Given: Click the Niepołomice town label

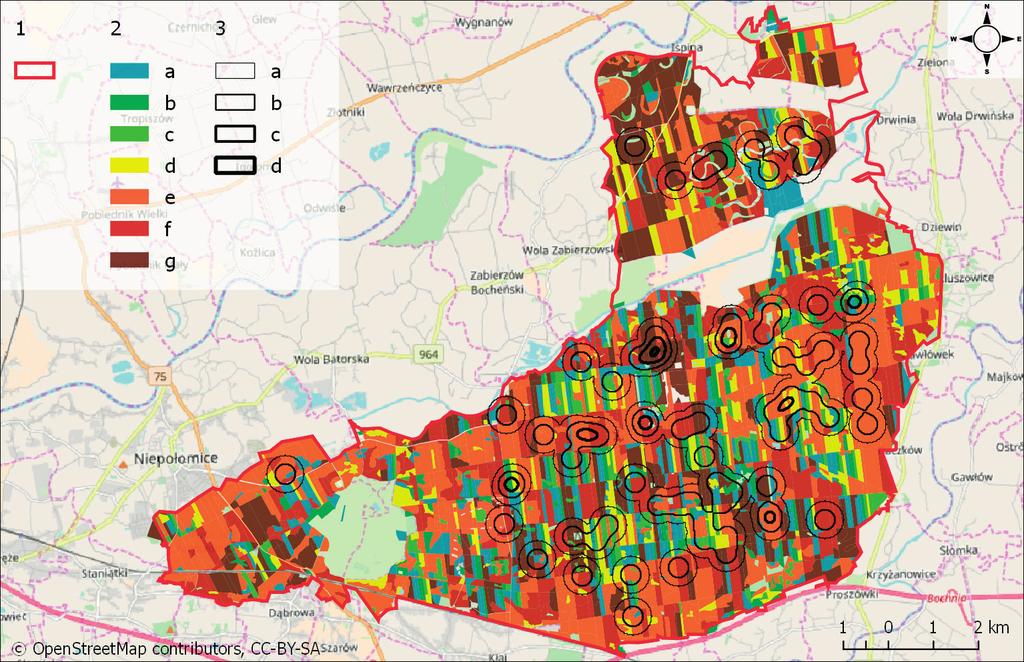Looking at the screenshot, I should tap(175, 458).
